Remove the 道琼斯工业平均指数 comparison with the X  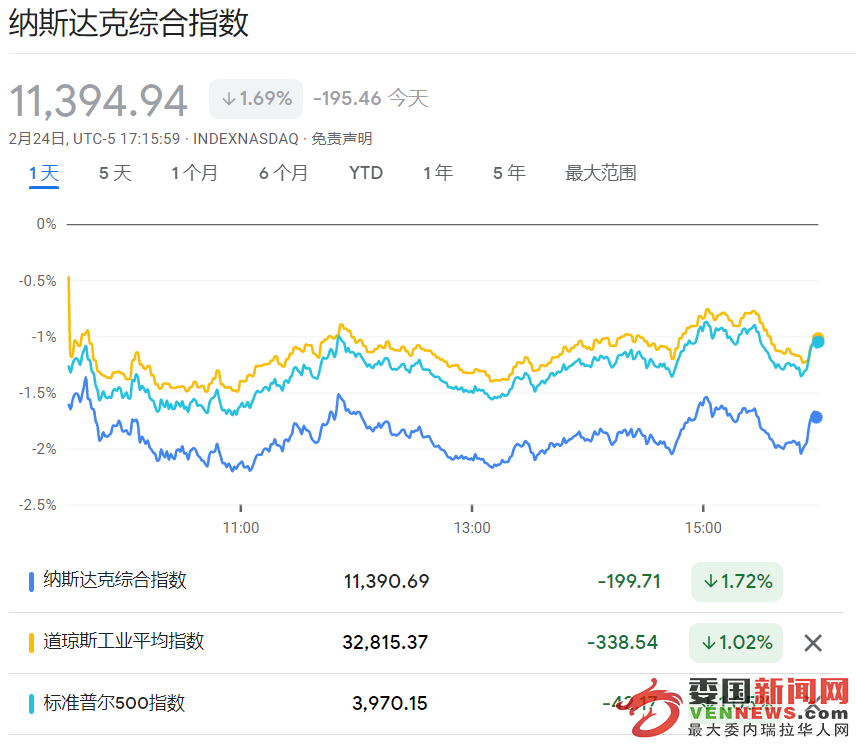(x=813, y=643)
